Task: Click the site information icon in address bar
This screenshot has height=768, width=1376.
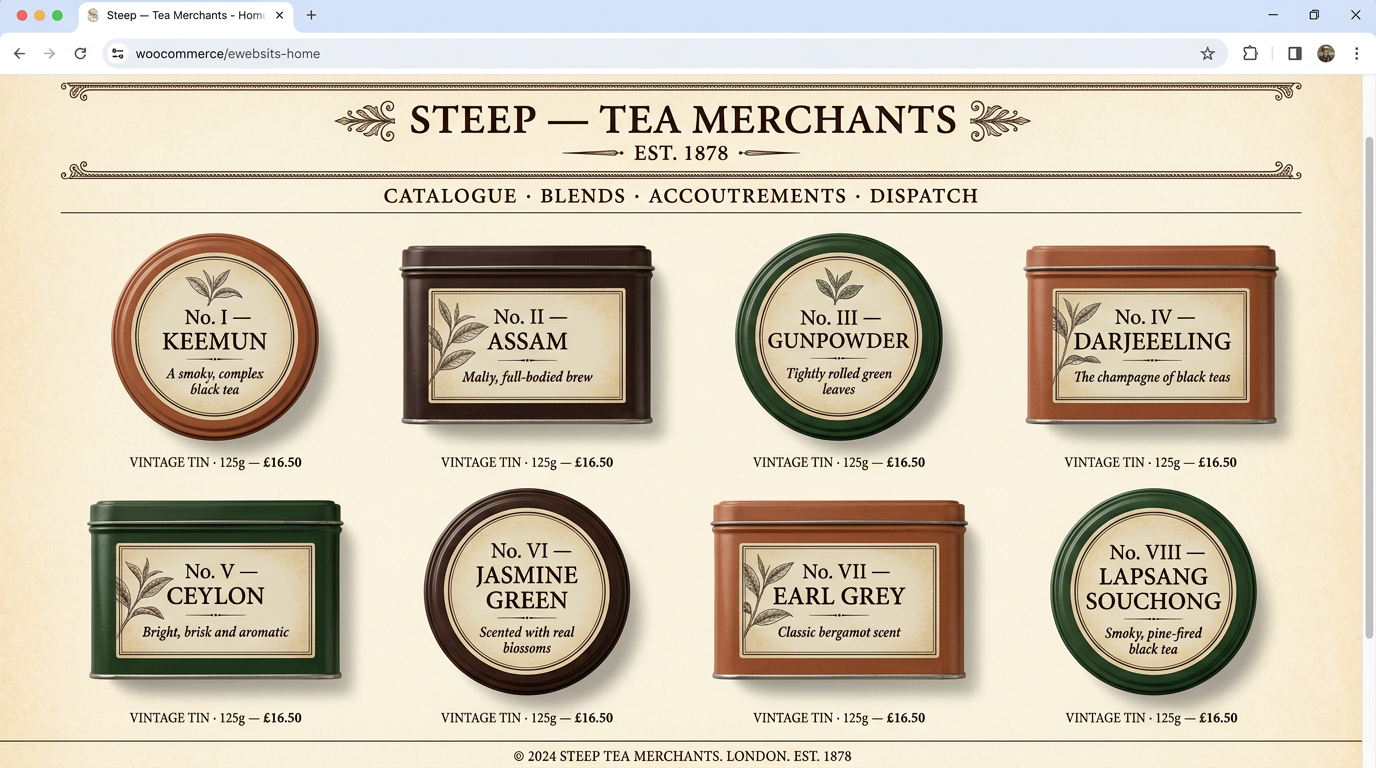Action: click(x=118, y=54)
